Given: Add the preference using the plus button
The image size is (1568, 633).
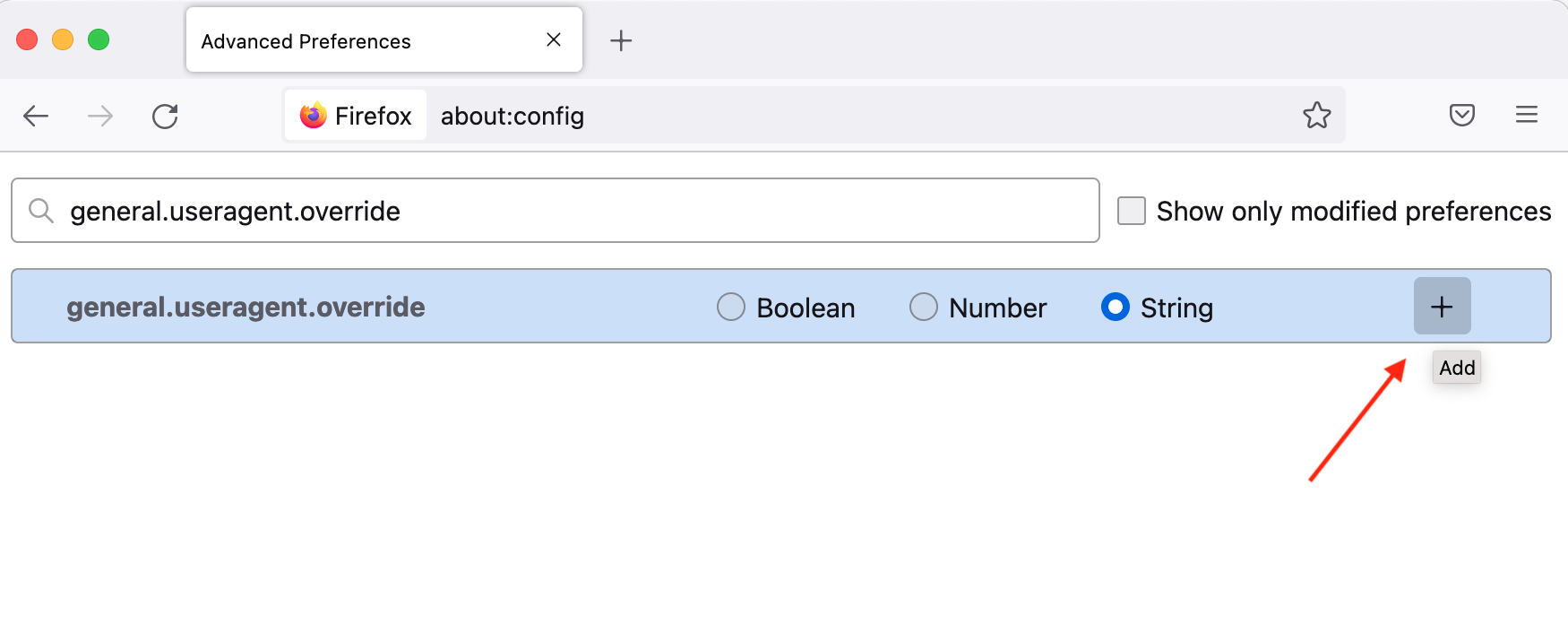Looking at the screenshot, I should pos(1442,307).
